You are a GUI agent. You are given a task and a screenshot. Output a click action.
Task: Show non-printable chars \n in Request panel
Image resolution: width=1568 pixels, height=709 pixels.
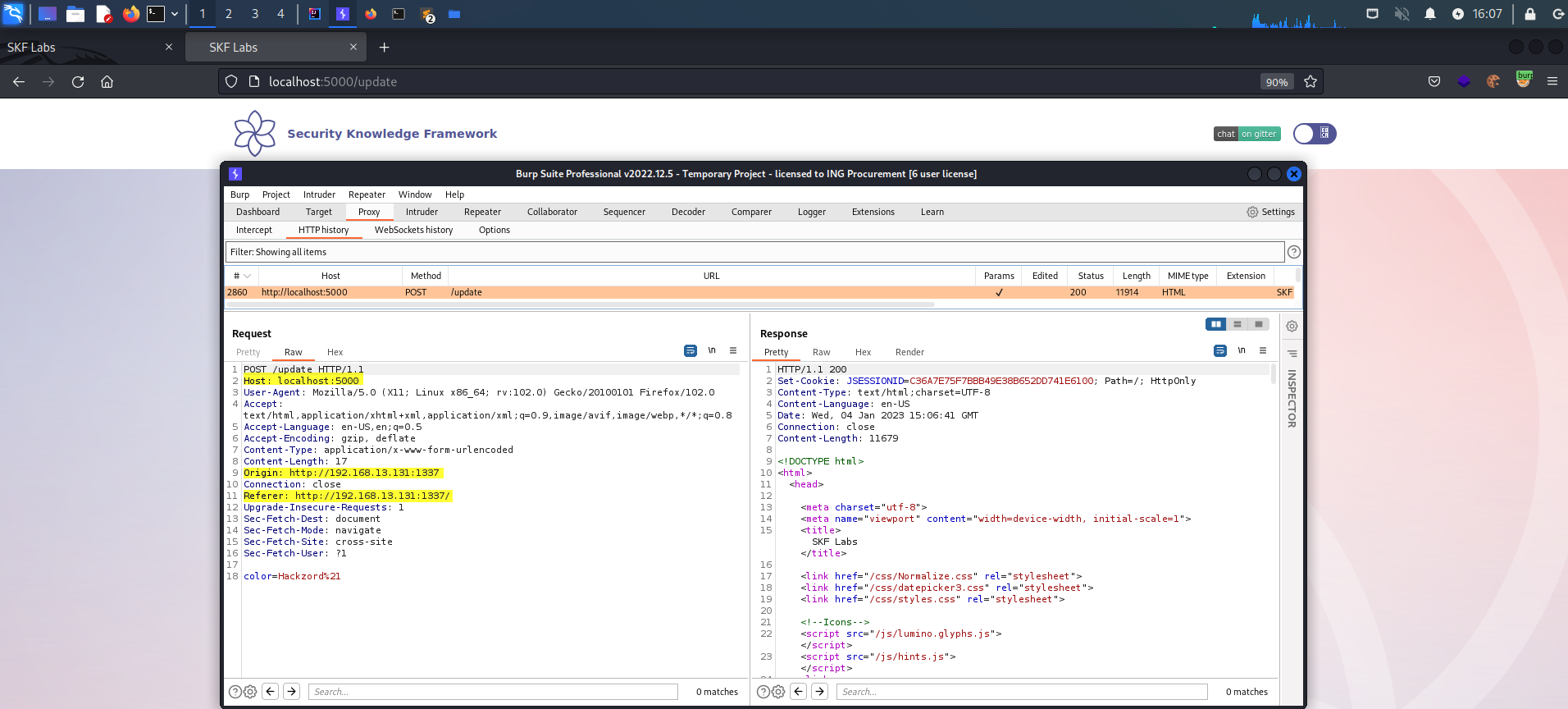pos(712,350)
